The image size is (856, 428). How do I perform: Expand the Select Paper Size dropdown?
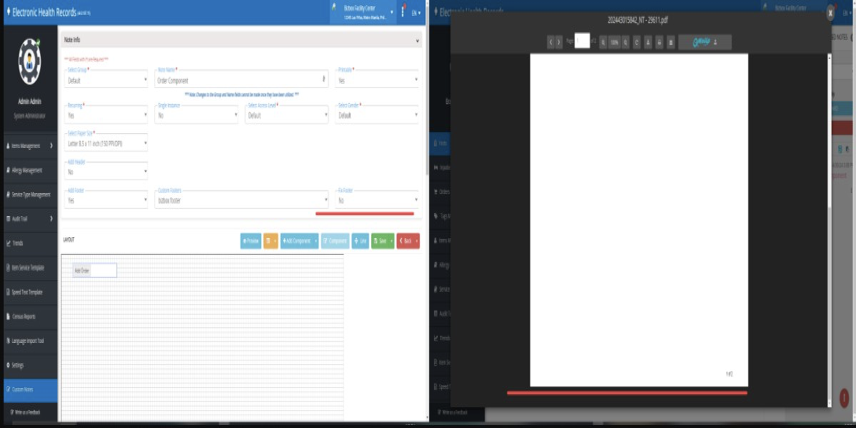point(106,143)
